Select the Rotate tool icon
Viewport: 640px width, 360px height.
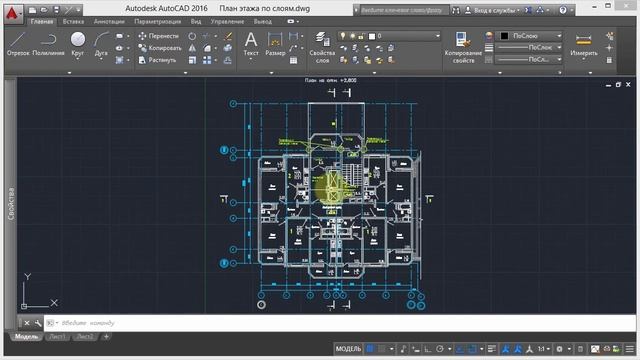tap(192, 36)
